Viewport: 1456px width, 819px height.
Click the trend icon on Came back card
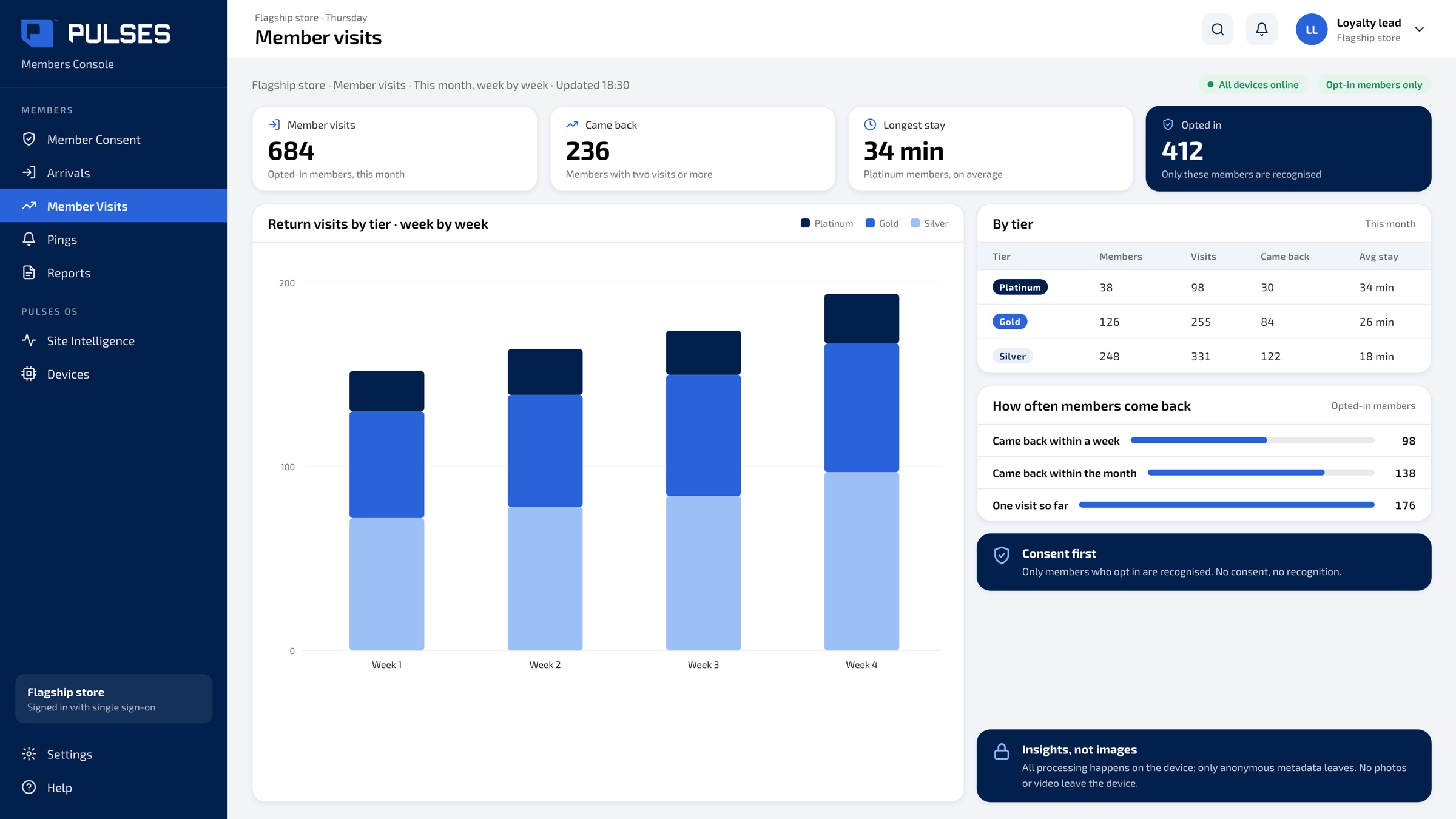(572, 124)
